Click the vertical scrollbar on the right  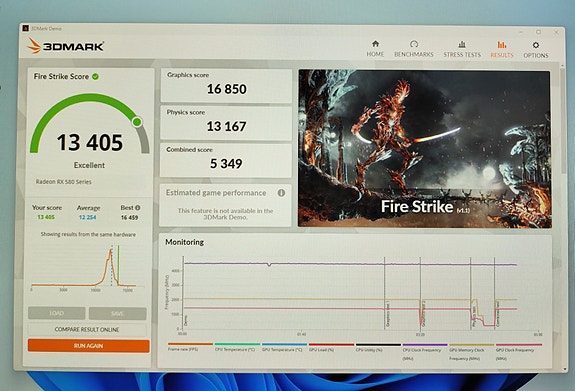[x=564, y=216]
